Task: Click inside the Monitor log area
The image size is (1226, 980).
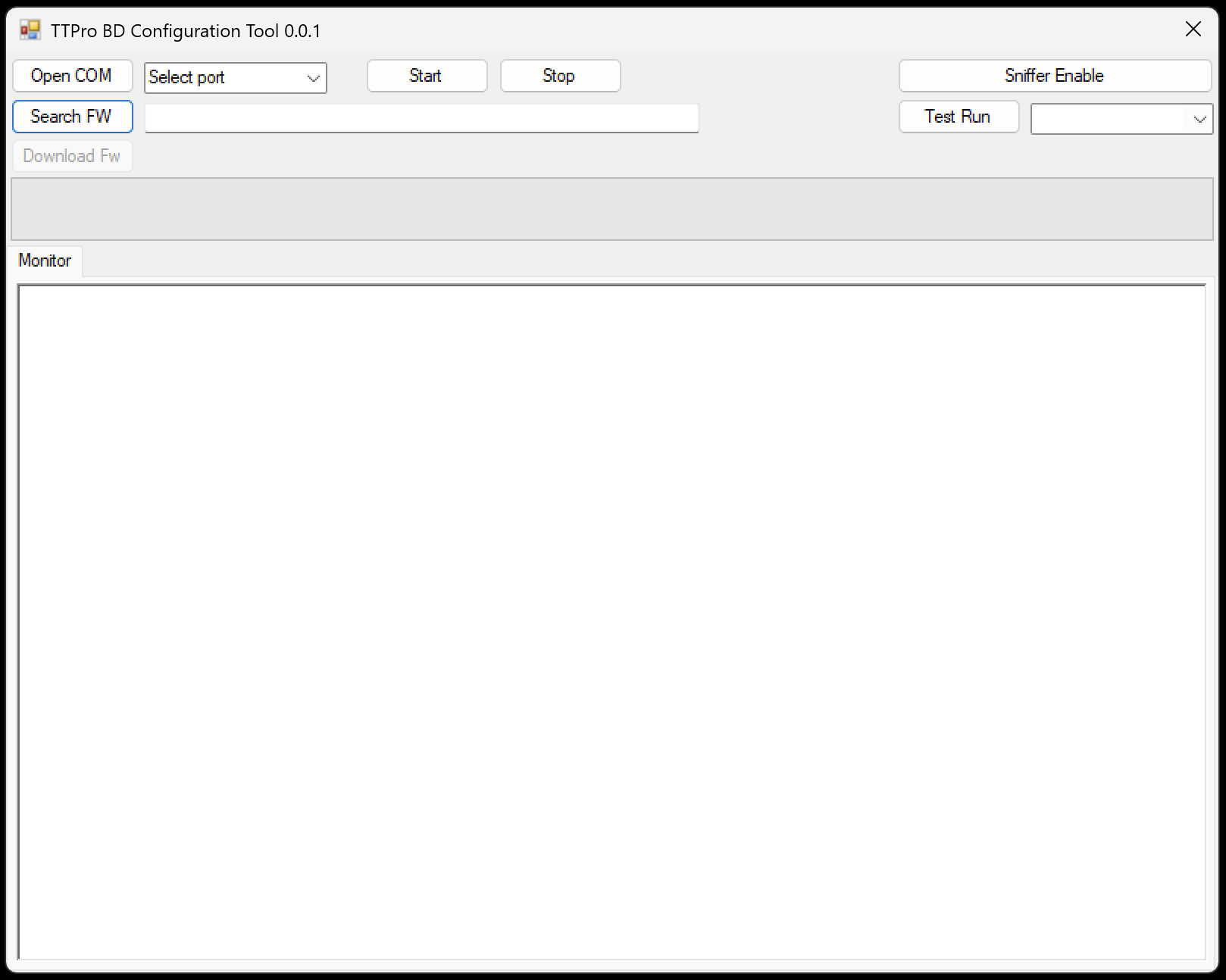Action: [x=611, y=622]
